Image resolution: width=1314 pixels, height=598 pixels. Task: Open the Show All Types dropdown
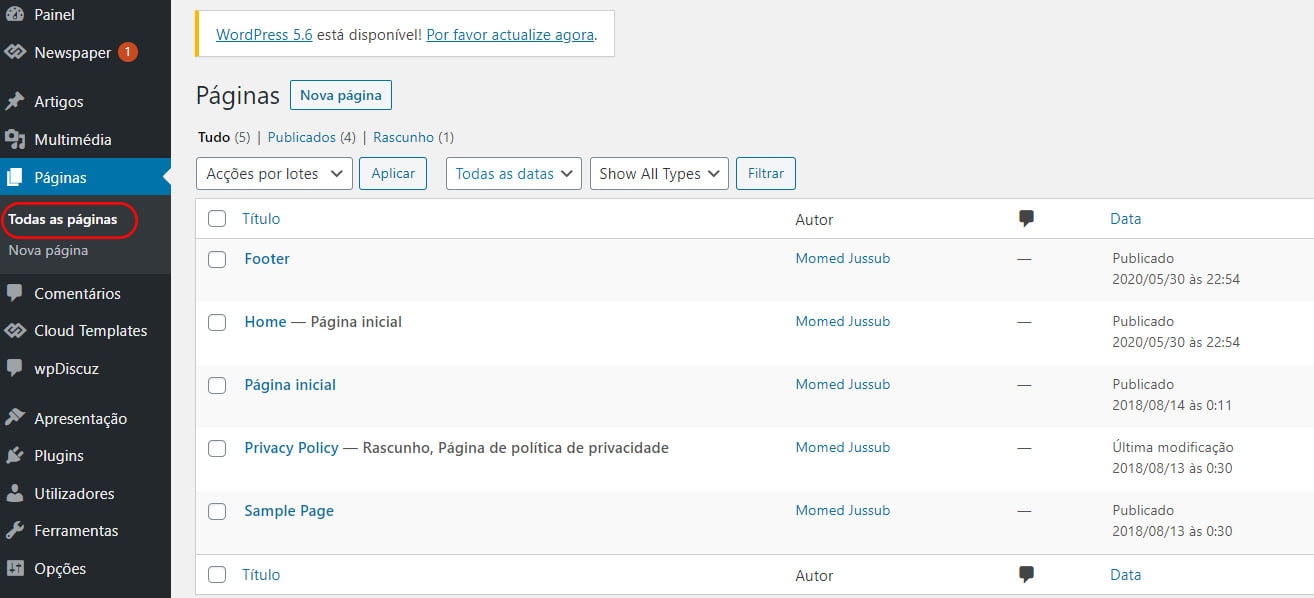[659, 173]
